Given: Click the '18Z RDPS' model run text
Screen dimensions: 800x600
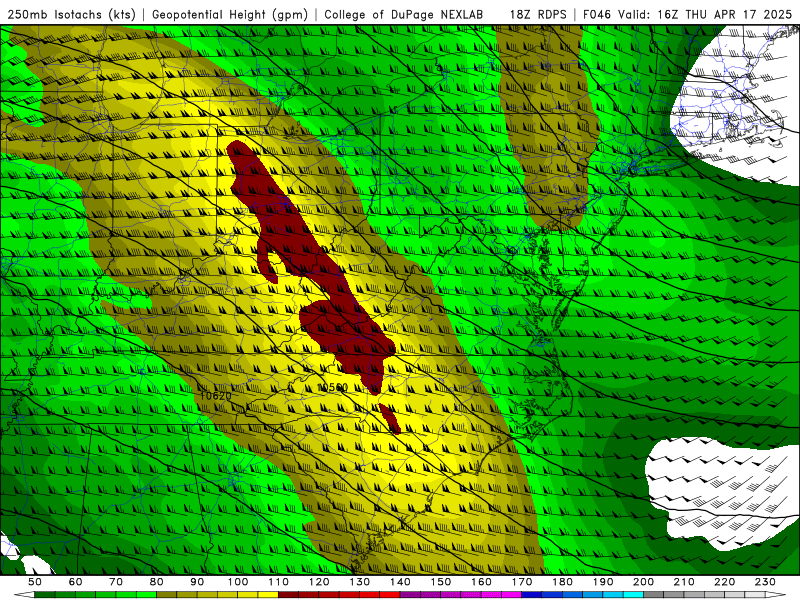Looking at the screenshot, I should tap(538, 14).
